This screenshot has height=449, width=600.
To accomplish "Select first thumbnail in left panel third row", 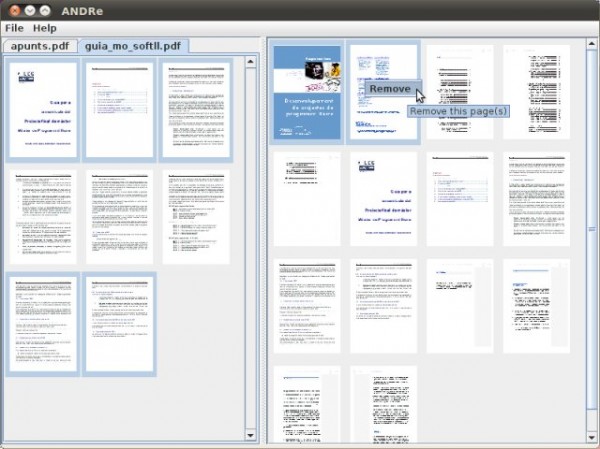I will (x=43, y=324).
